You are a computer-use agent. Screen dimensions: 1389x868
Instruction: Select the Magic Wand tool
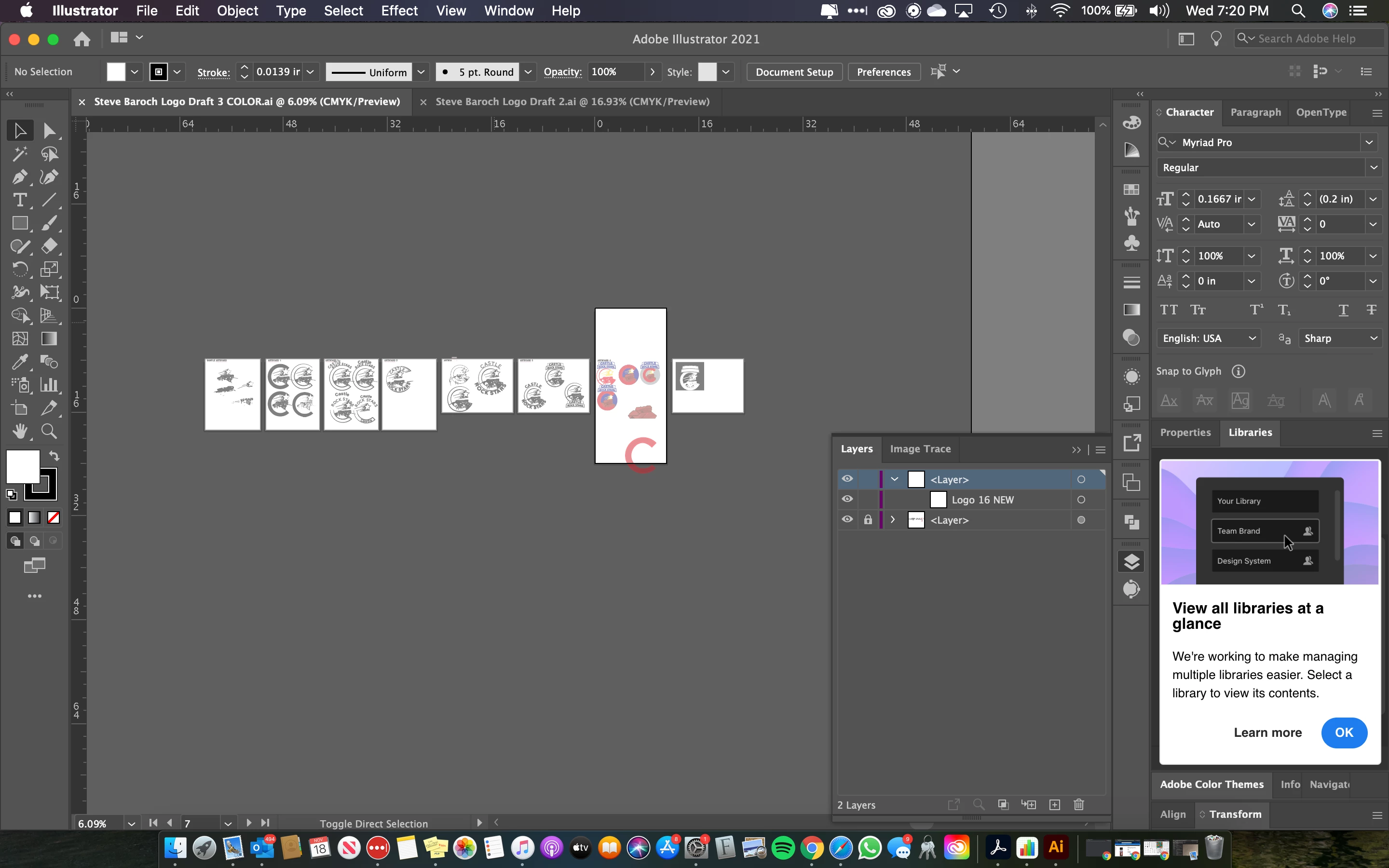pos(19,154)
